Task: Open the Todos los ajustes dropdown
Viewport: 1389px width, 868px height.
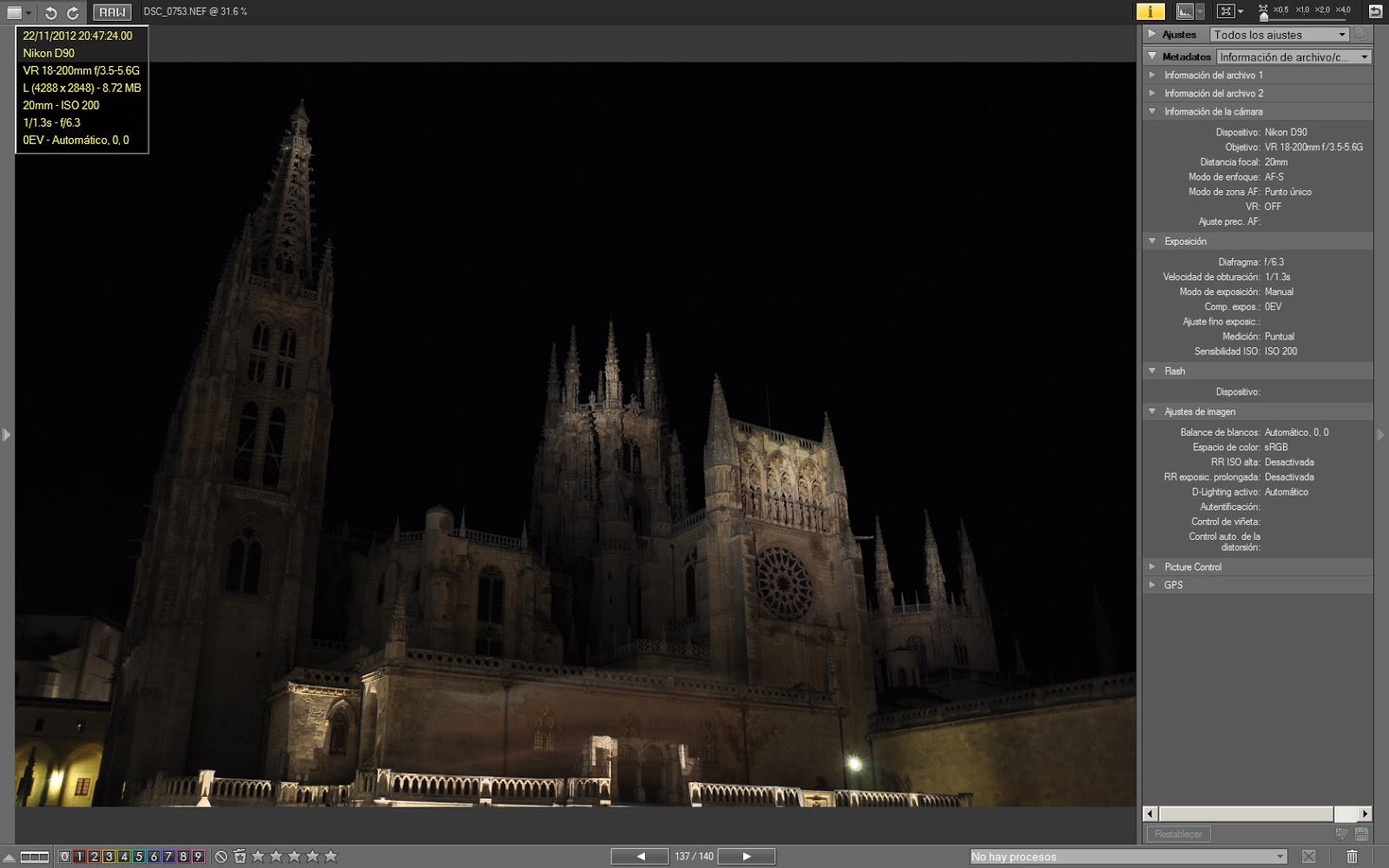Action: click(x=1280, y=35)
